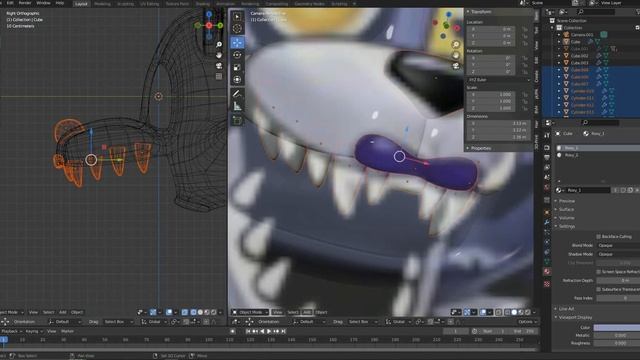The image size is (640, 360).
Task: Click pan hand icon in left viewport
Action: pos(219,55)
